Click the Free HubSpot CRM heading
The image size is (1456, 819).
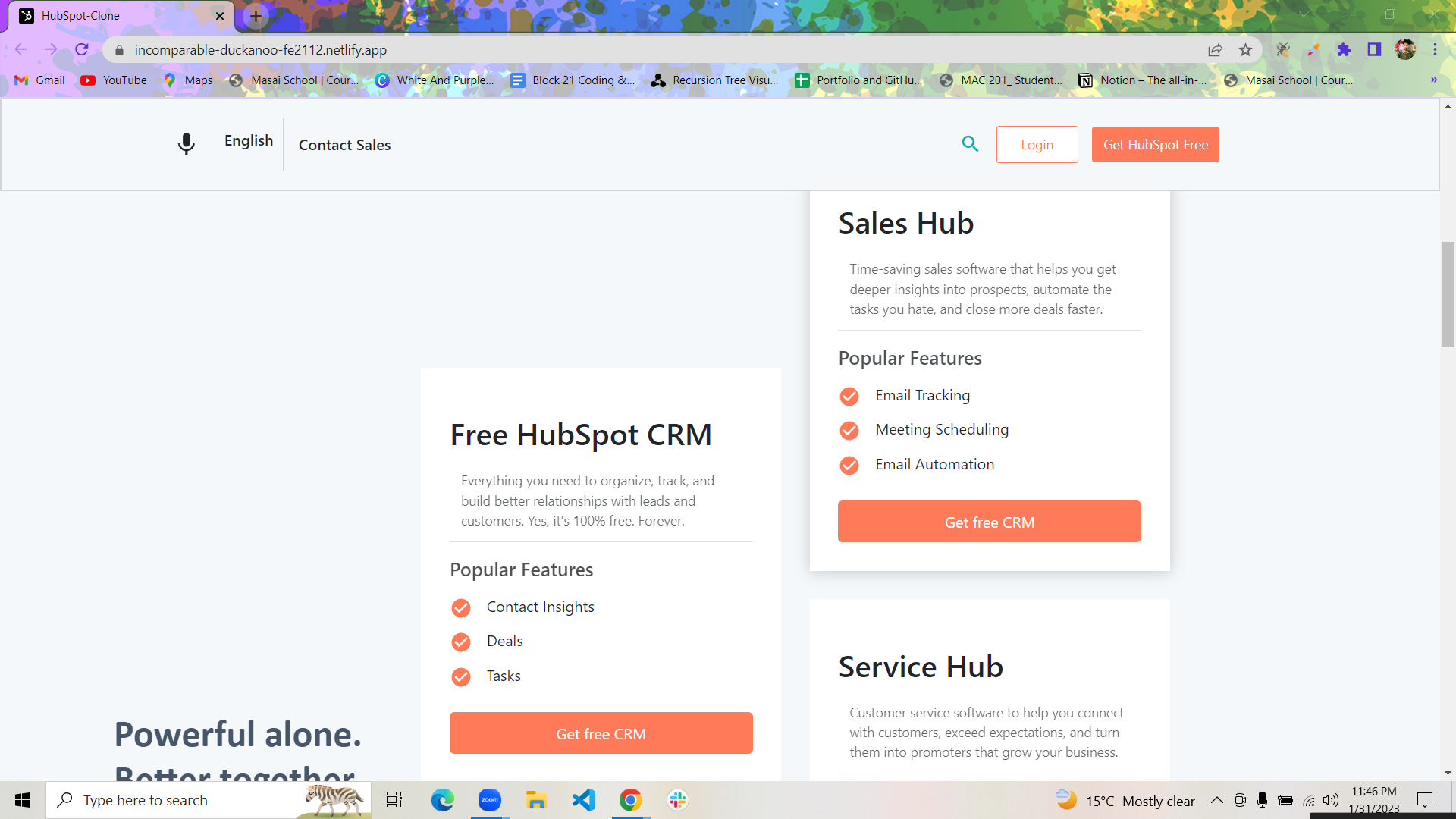tap(581, 435)
